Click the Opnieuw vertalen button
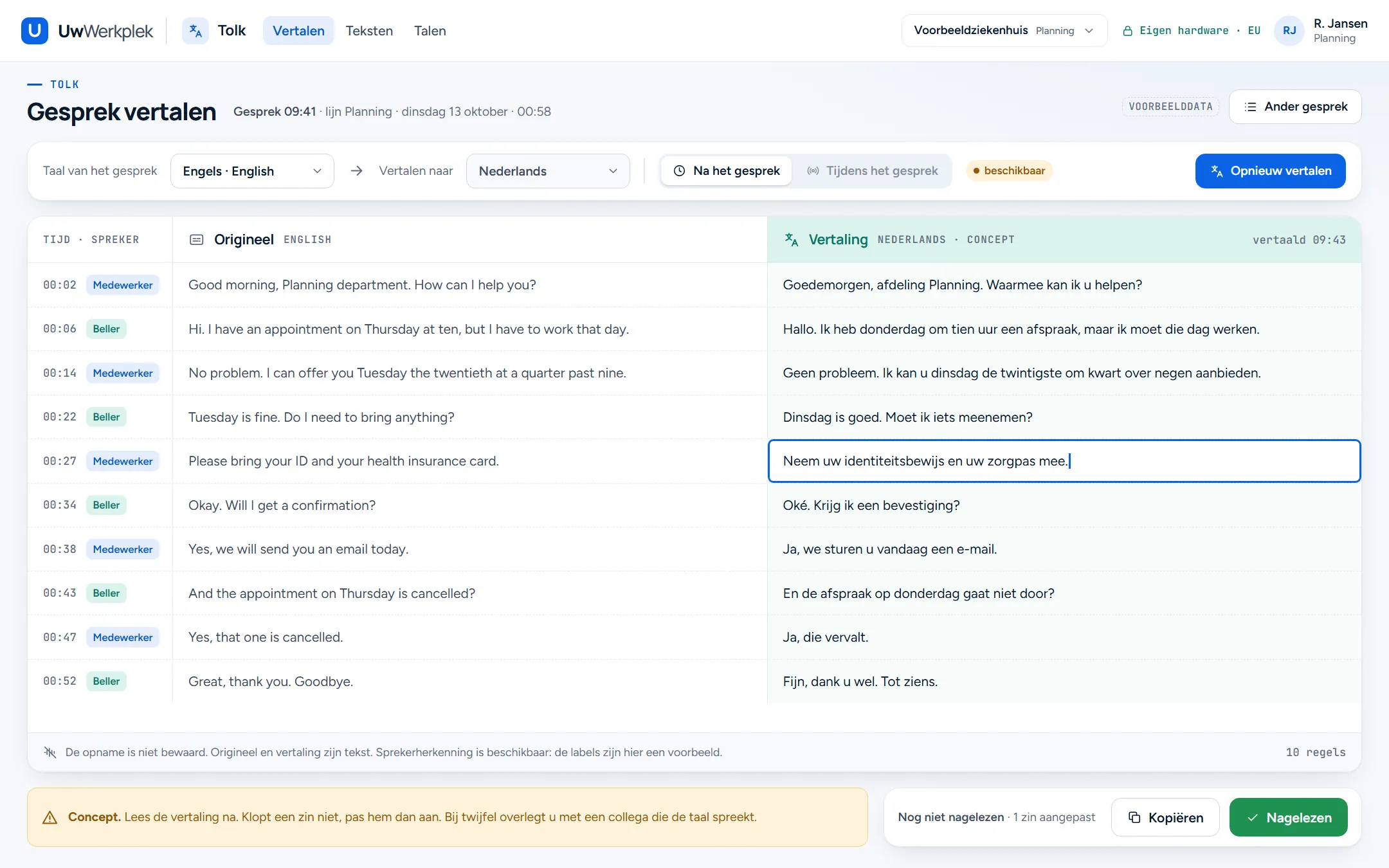The image size is (1389, 868). pyautogui.click(x=1271, y=171)
